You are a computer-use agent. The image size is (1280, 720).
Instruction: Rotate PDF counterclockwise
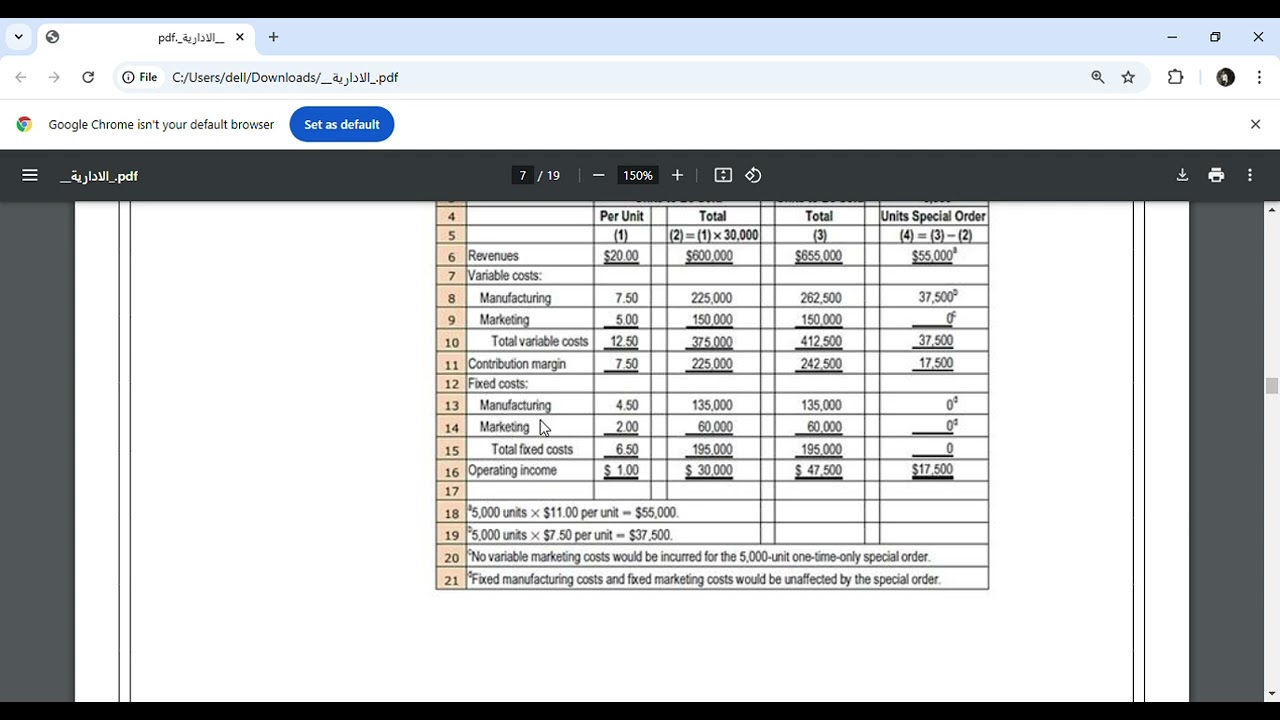pyautogui.click(x=753, y=175)
